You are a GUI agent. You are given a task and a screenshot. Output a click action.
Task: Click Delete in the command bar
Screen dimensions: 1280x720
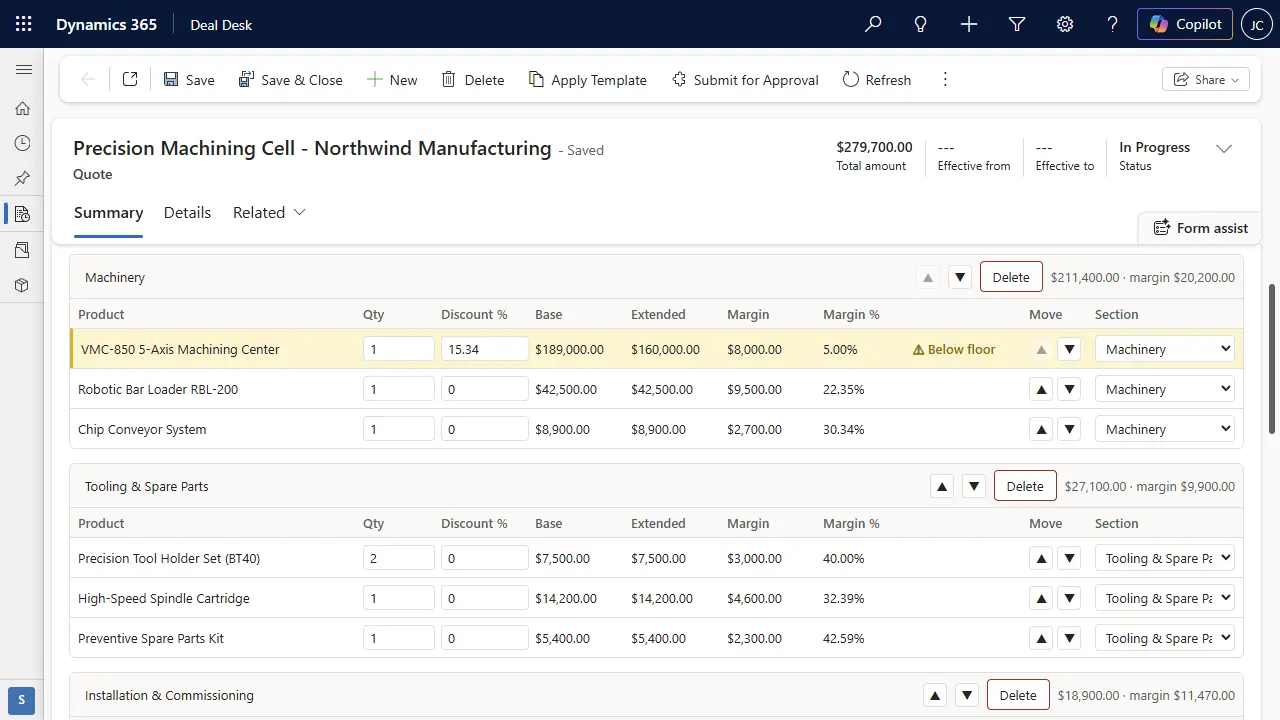pos(473,79)
